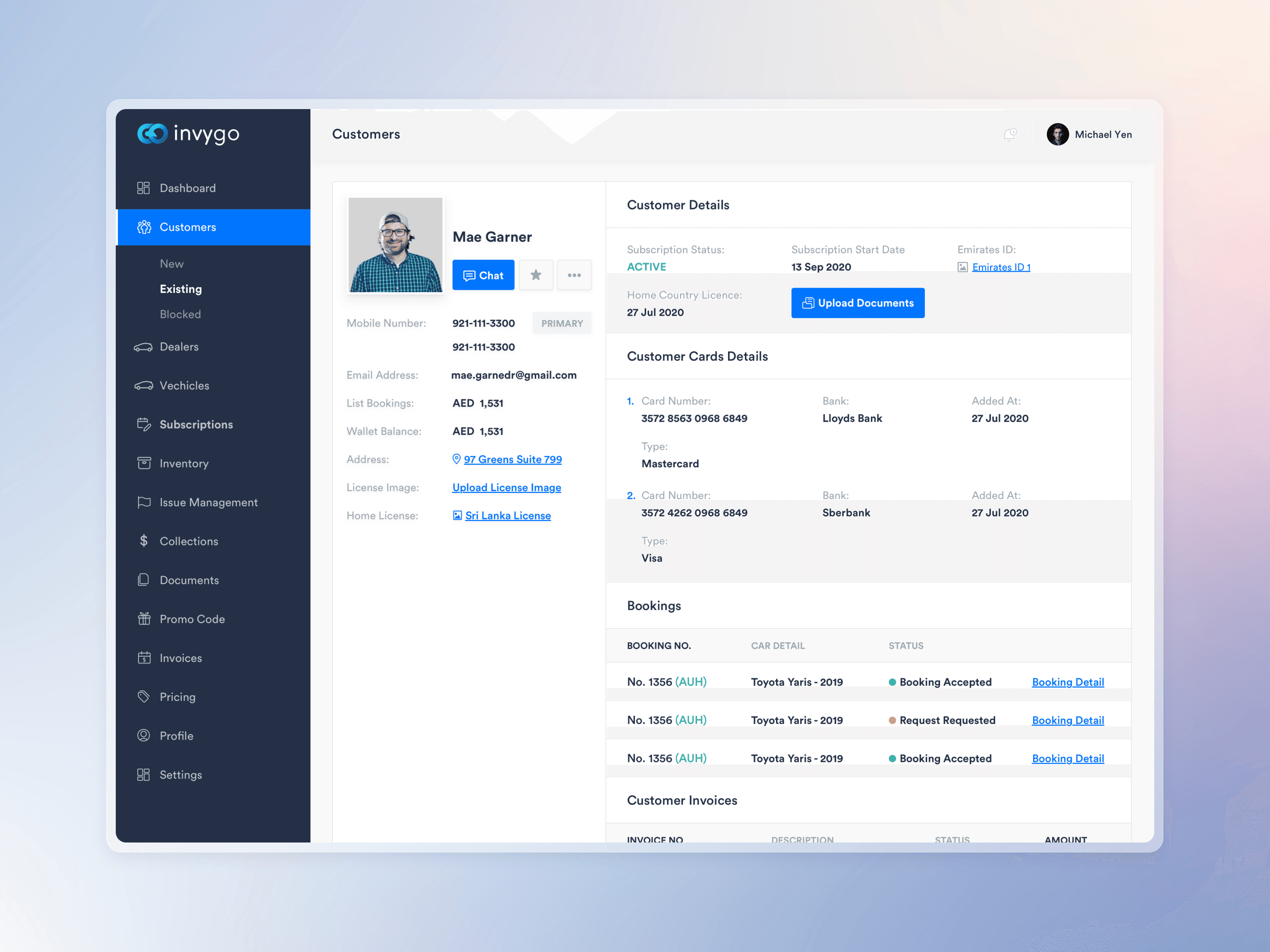
Task: Click the Upload Documents button
Action: (858, 302)
